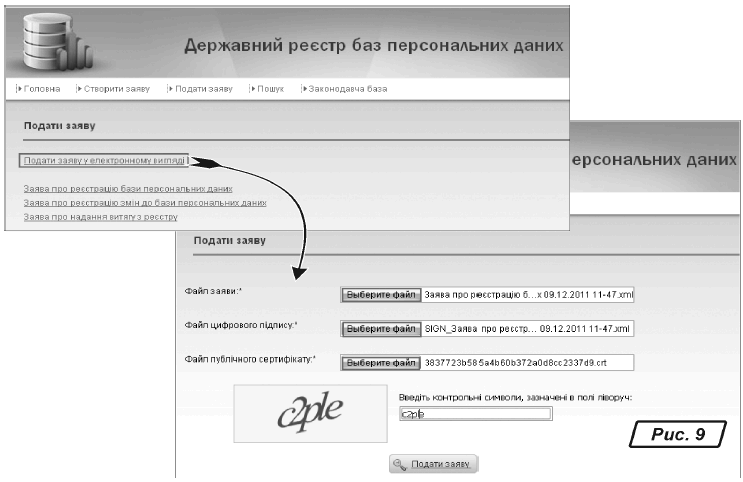Click the magnifier icon on the submit button
The image size is (743, 482).
400,464
